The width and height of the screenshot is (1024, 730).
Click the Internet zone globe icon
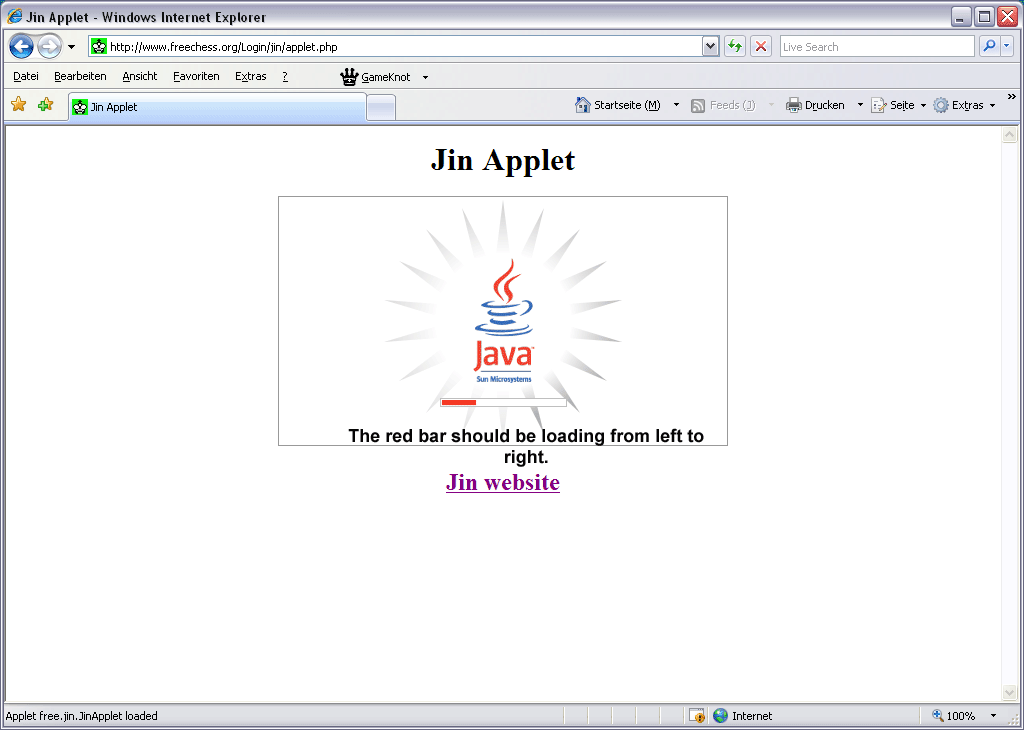click(x=720, y=716)
